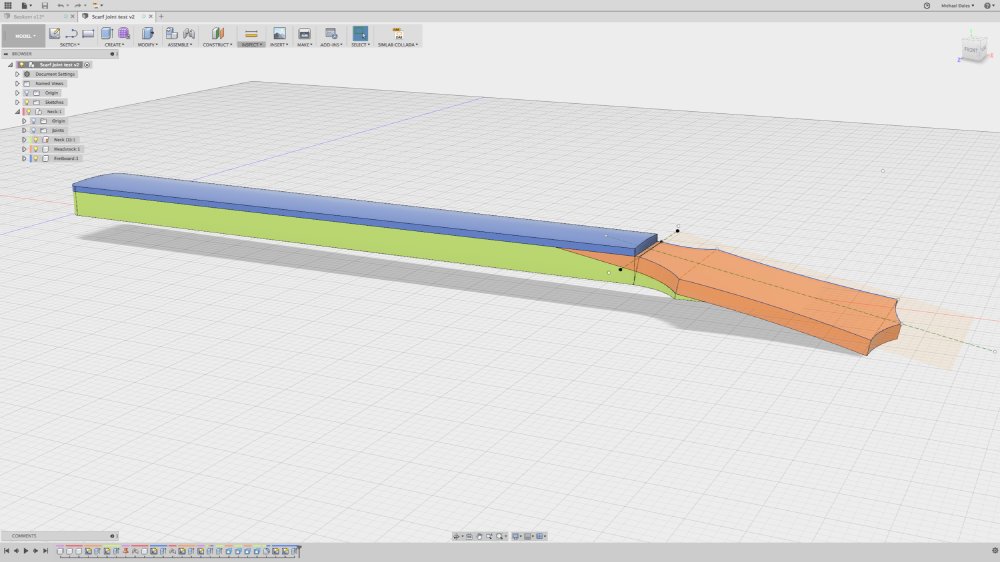
Task: Open the CONSTRUCT menu
Action: click(217, 45)
